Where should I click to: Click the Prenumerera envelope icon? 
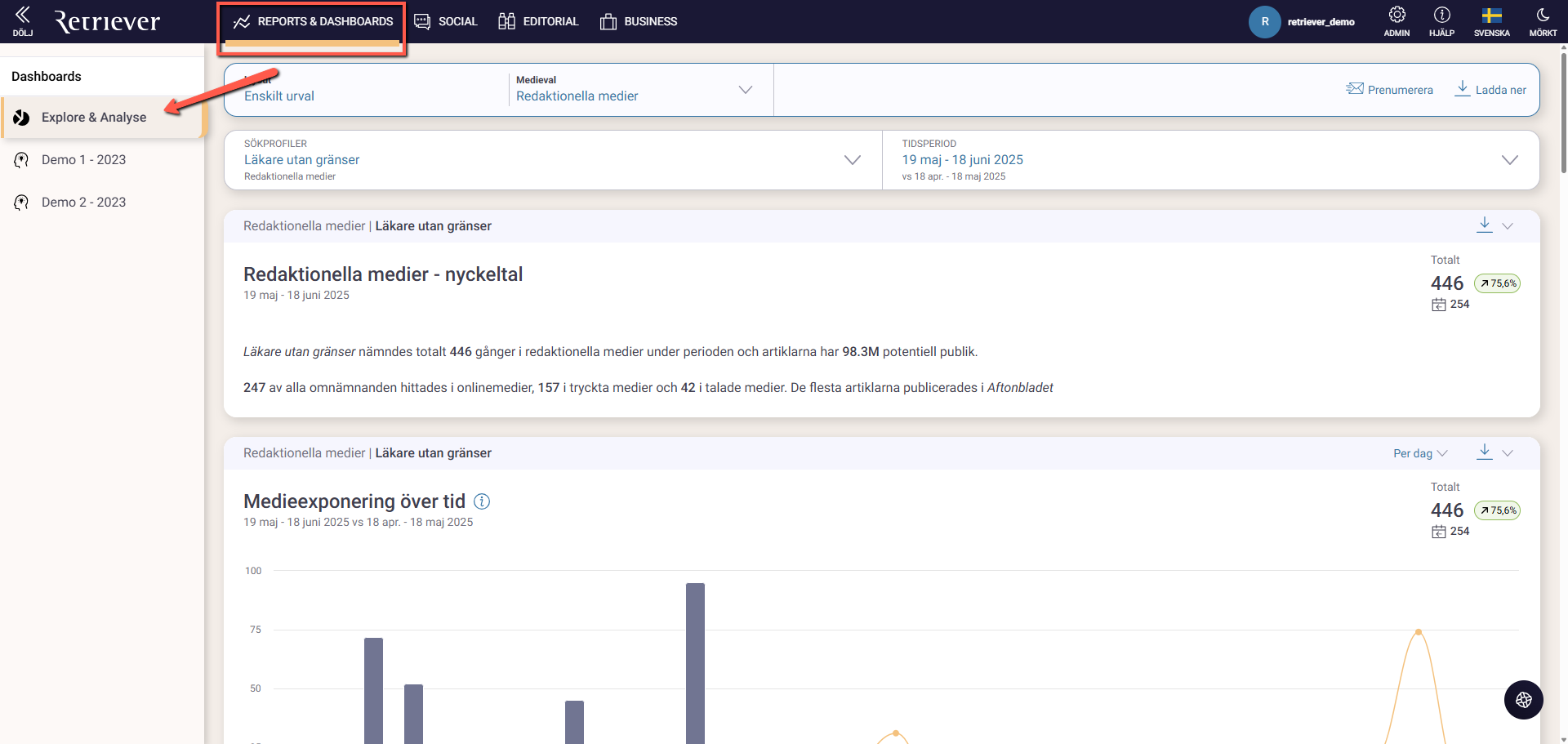(x=1355, y=89)
